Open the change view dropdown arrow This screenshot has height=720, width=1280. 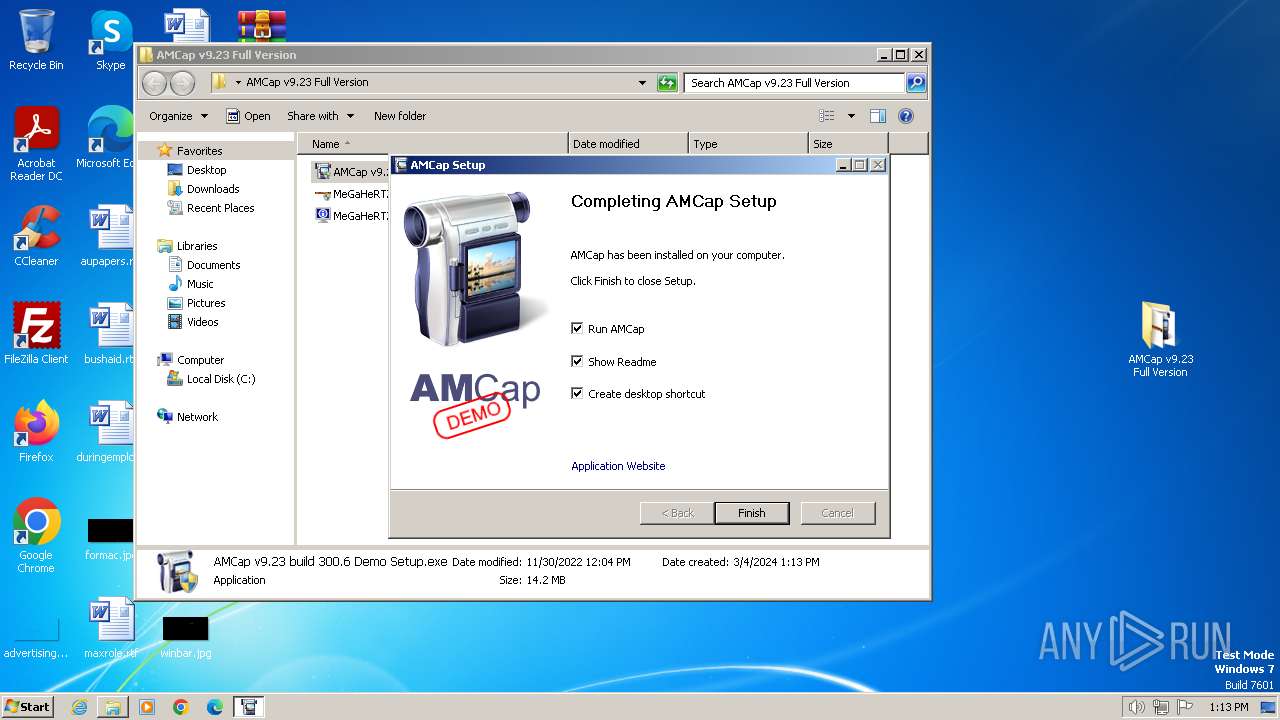pyautogui.click(x=851, y=116)
